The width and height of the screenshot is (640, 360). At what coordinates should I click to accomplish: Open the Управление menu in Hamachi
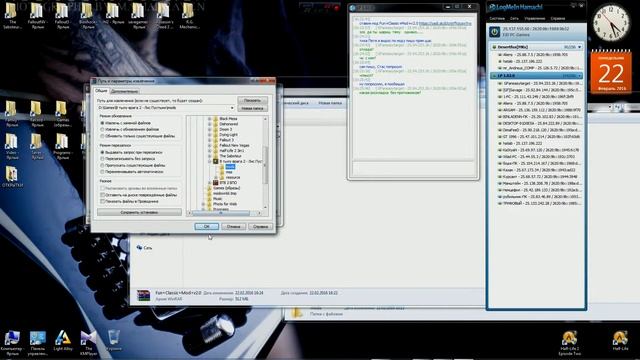coord(535,18)
